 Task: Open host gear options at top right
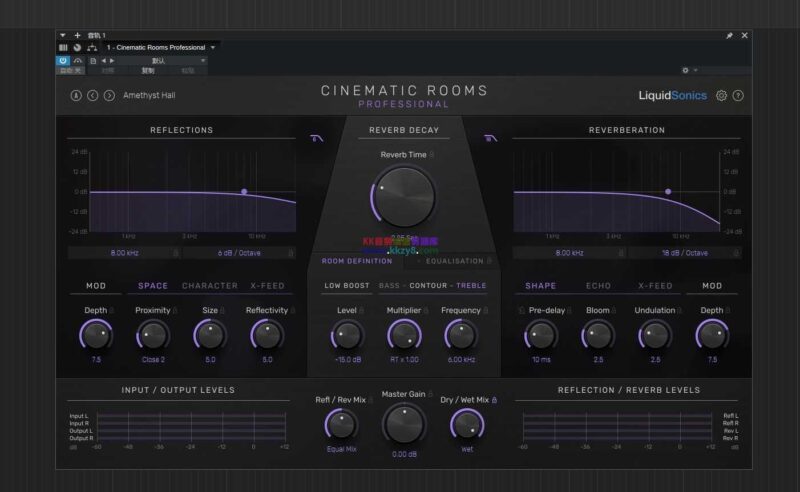[685, 70]
